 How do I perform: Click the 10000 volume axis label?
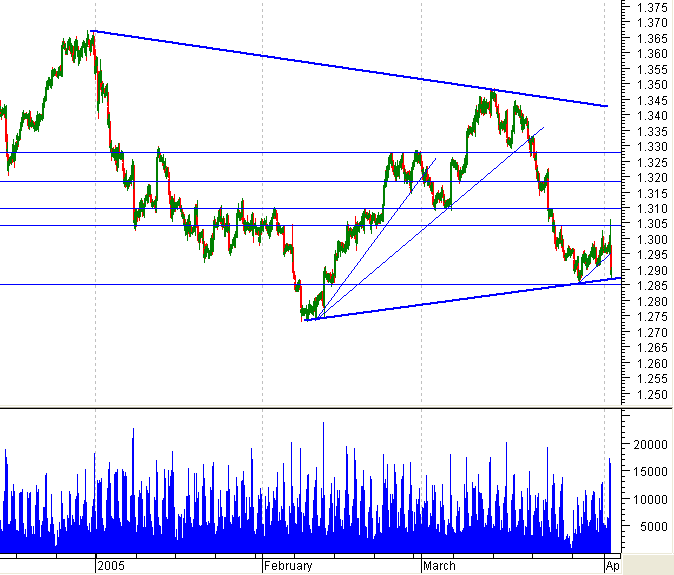click(650, 499)
